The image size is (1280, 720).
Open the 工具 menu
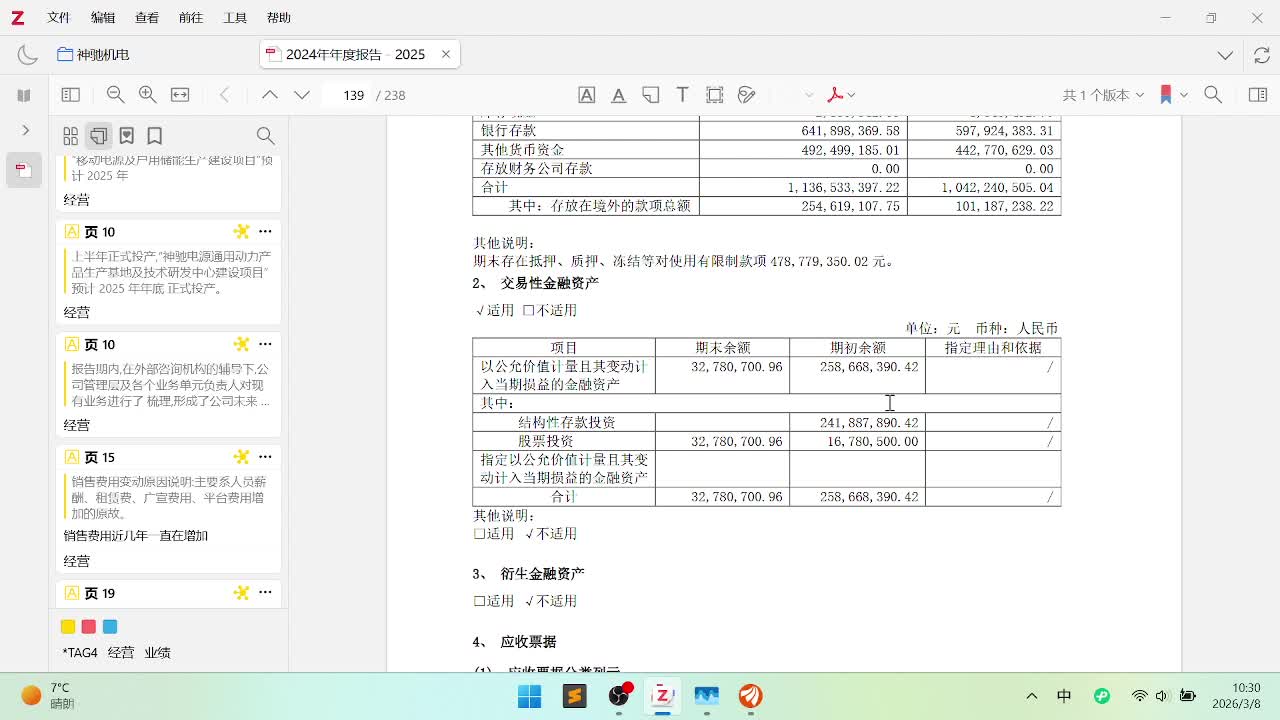click(x=235, y=18)
